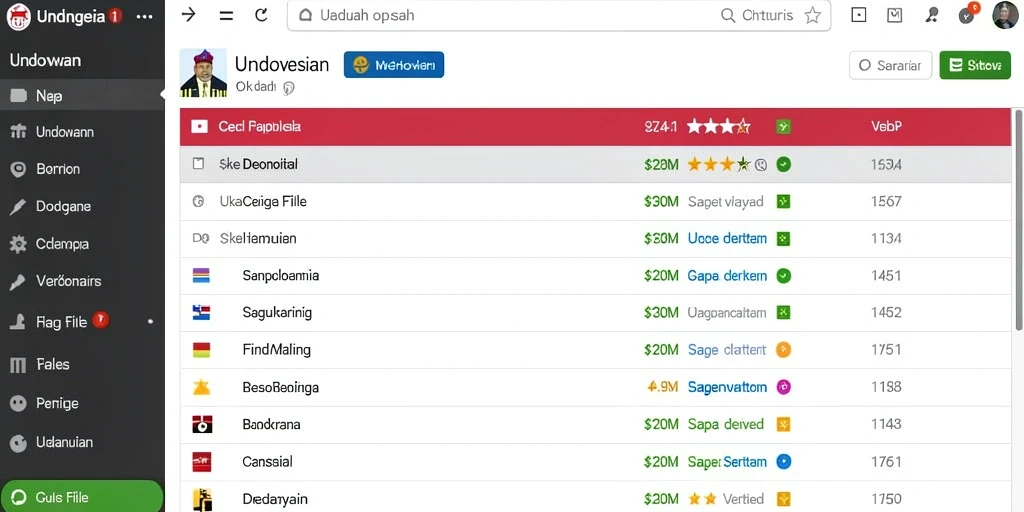
Task: Click the Skelˈlemuien row name
Action: pyautogui.click(x=258, y=238)
